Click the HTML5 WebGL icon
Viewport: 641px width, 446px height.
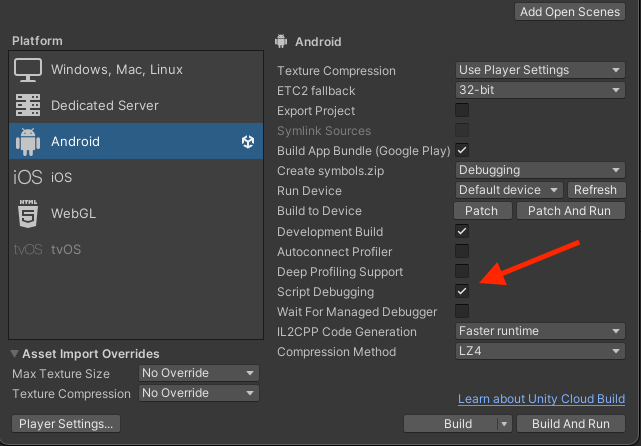pos(28,213)
